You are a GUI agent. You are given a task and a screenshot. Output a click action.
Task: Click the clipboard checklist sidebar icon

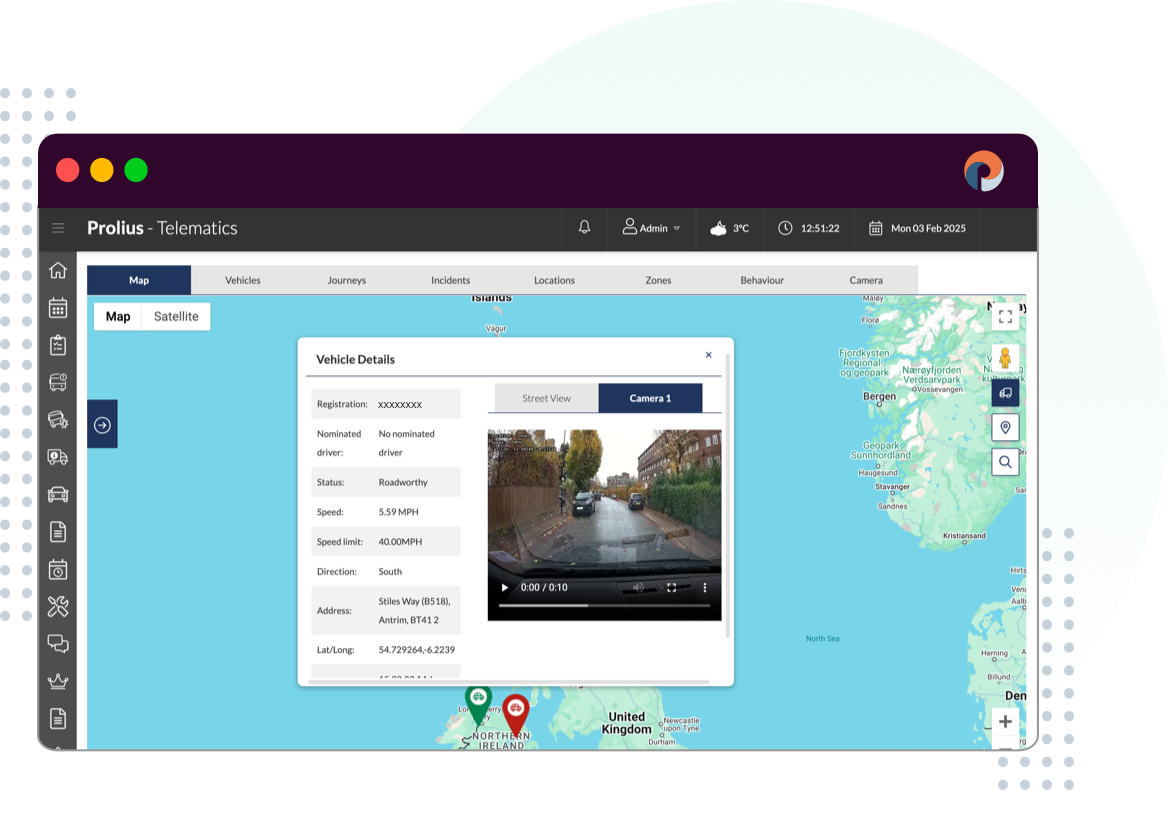pyautogui.click(x=58, y=344)
